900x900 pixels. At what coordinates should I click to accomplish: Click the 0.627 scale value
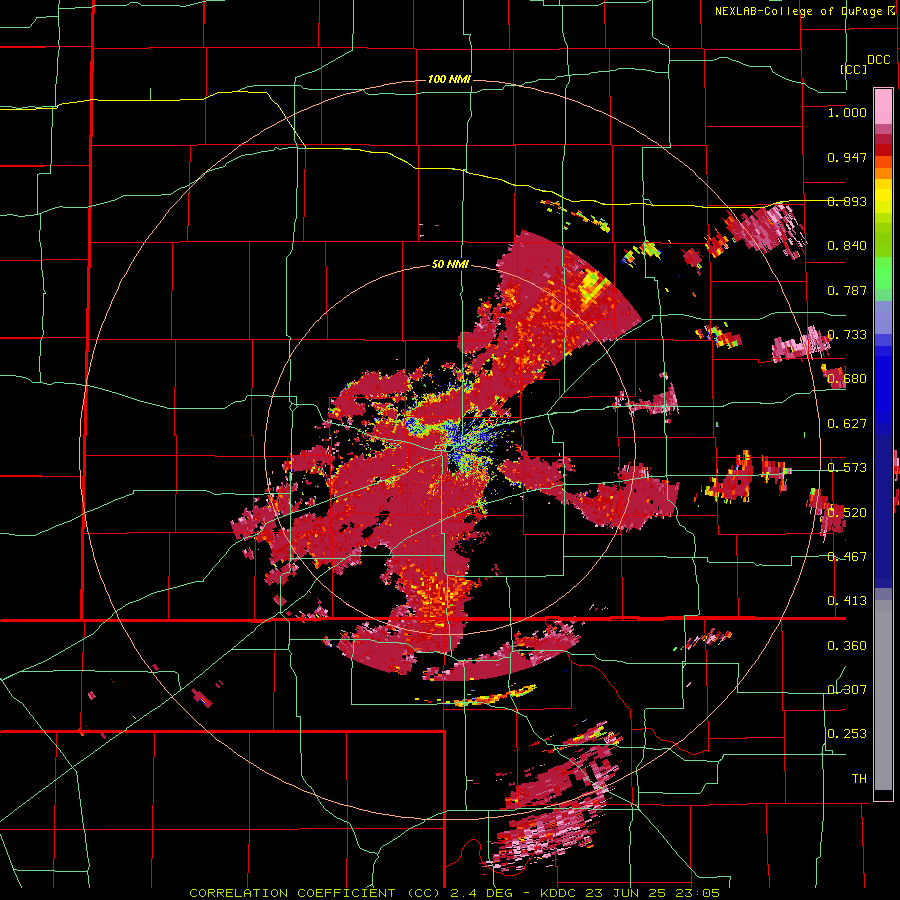point(847,424)
